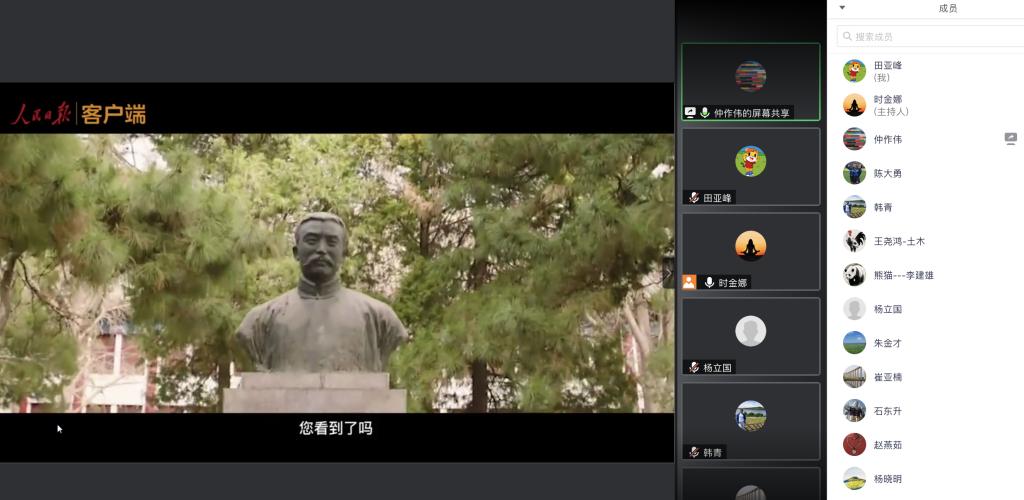Click the muted mic icon on 杨立国's tile
Viewport: 1024px width, 500px height.
pos(693,368)
